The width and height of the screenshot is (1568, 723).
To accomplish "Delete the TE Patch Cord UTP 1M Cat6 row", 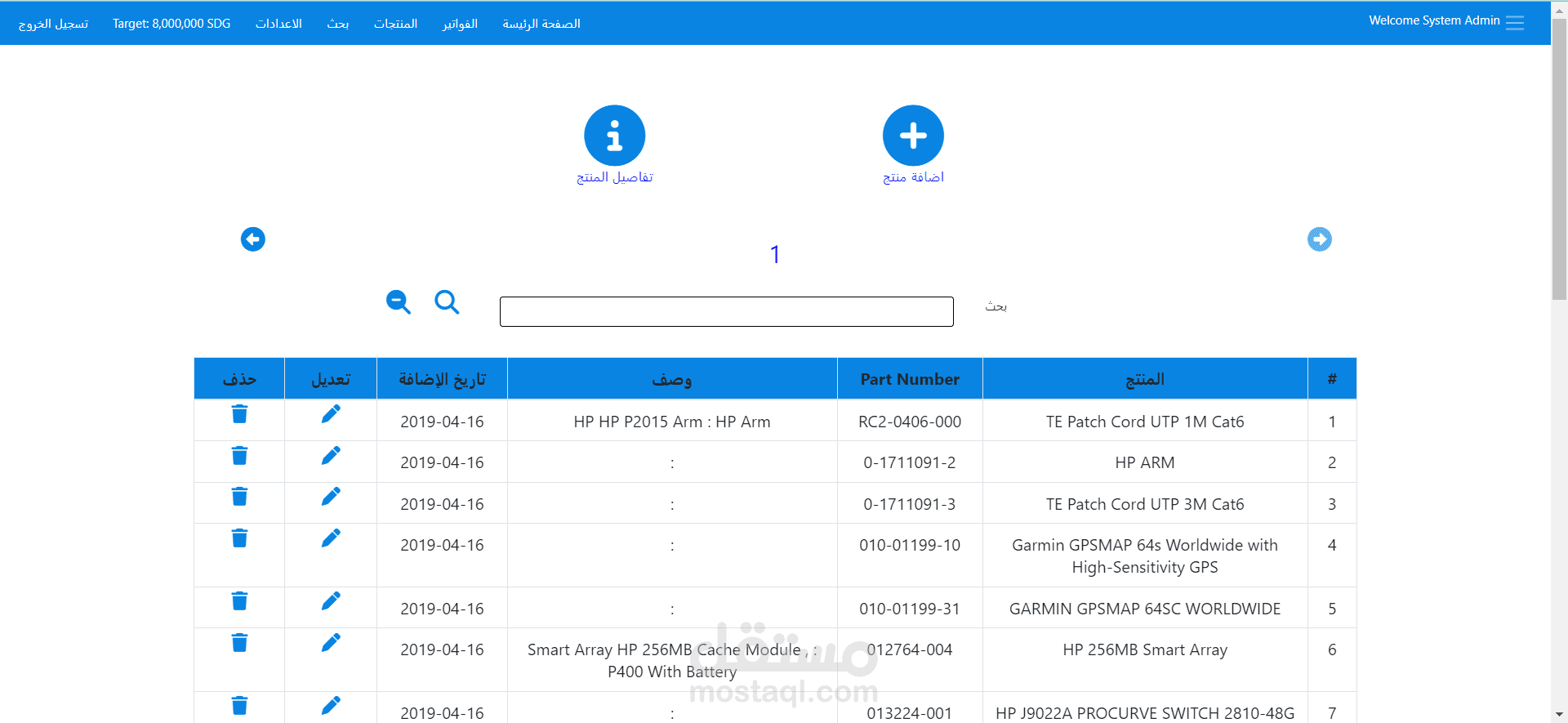I will (239, 414).
